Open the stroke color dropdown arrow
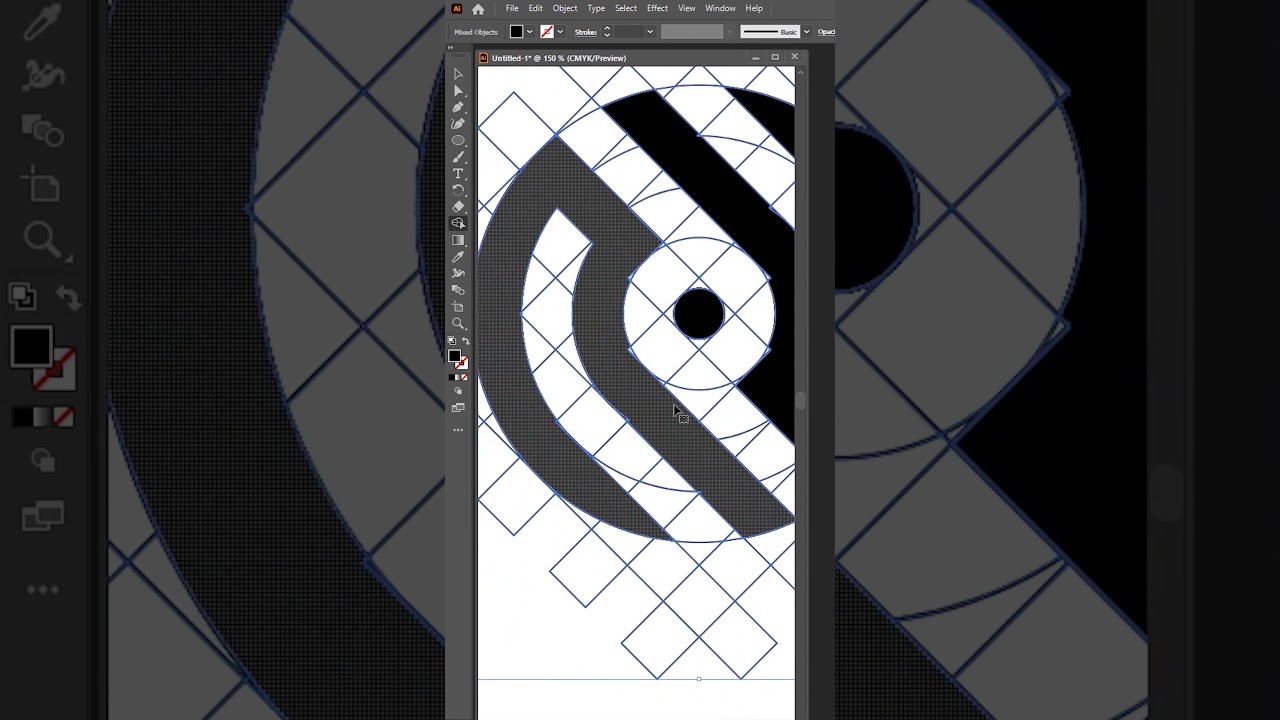 click(x=560, y=32)
